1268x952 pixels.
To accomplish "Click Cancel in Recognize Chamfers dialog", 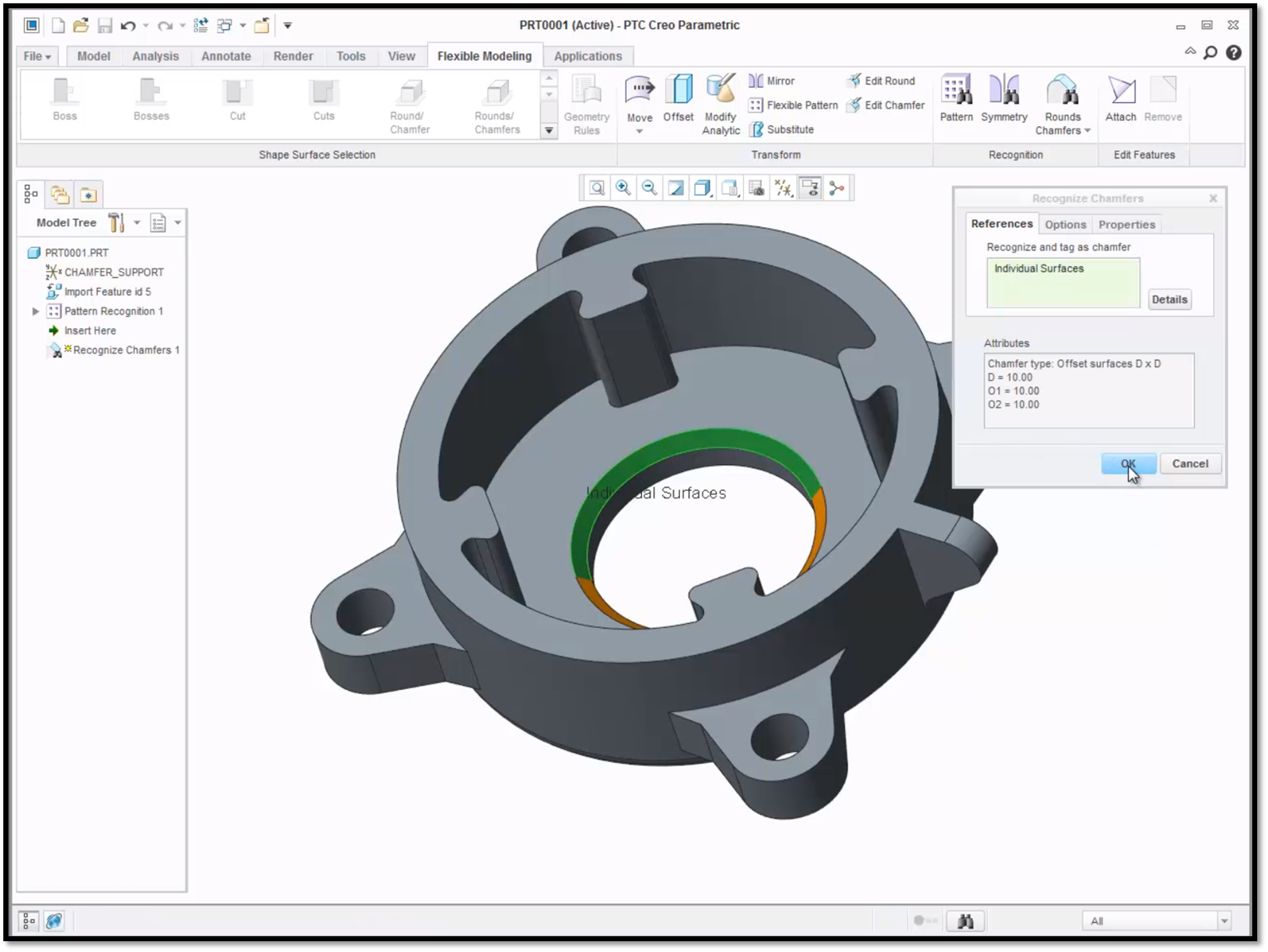I will (x=1190, y=464).
